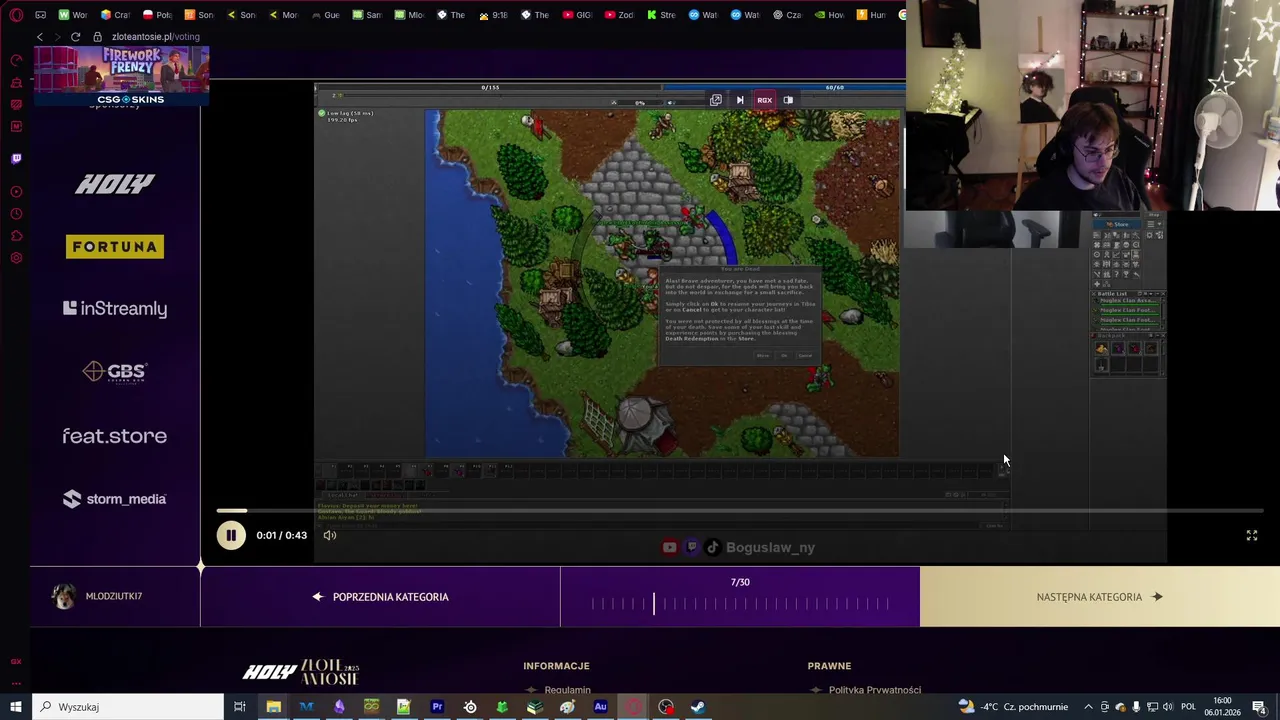
Task: Go back with the browser back arrow
Action: [40, 37]
